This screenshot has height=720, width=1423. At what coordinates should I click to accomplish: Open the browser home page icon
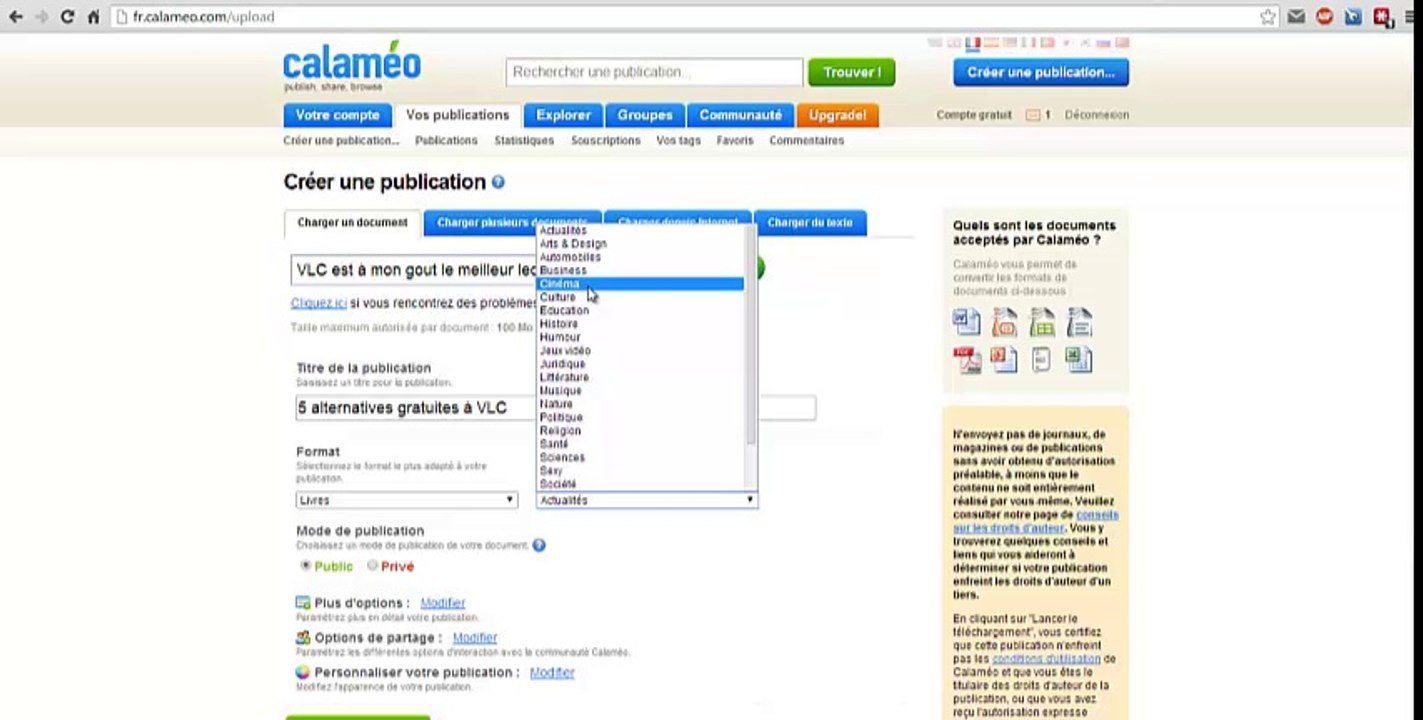(93, 17)
